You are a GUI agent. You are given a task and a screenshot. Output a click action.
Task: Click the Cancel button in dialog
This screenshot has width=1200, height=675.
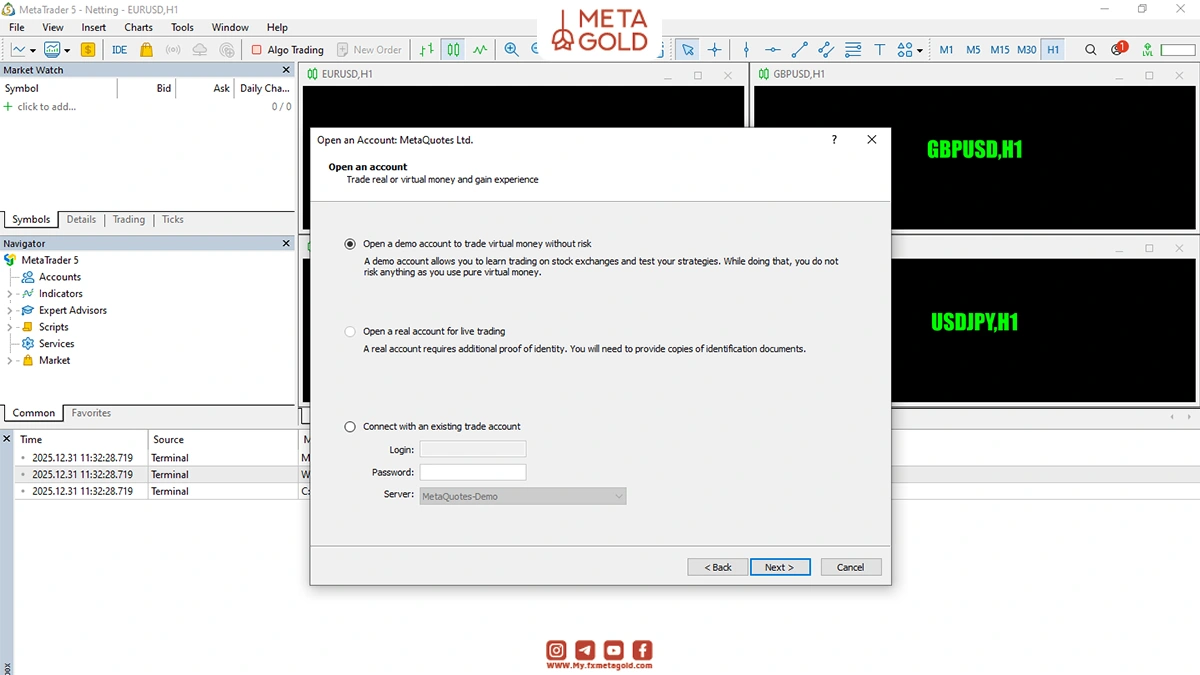pos(851,567)
